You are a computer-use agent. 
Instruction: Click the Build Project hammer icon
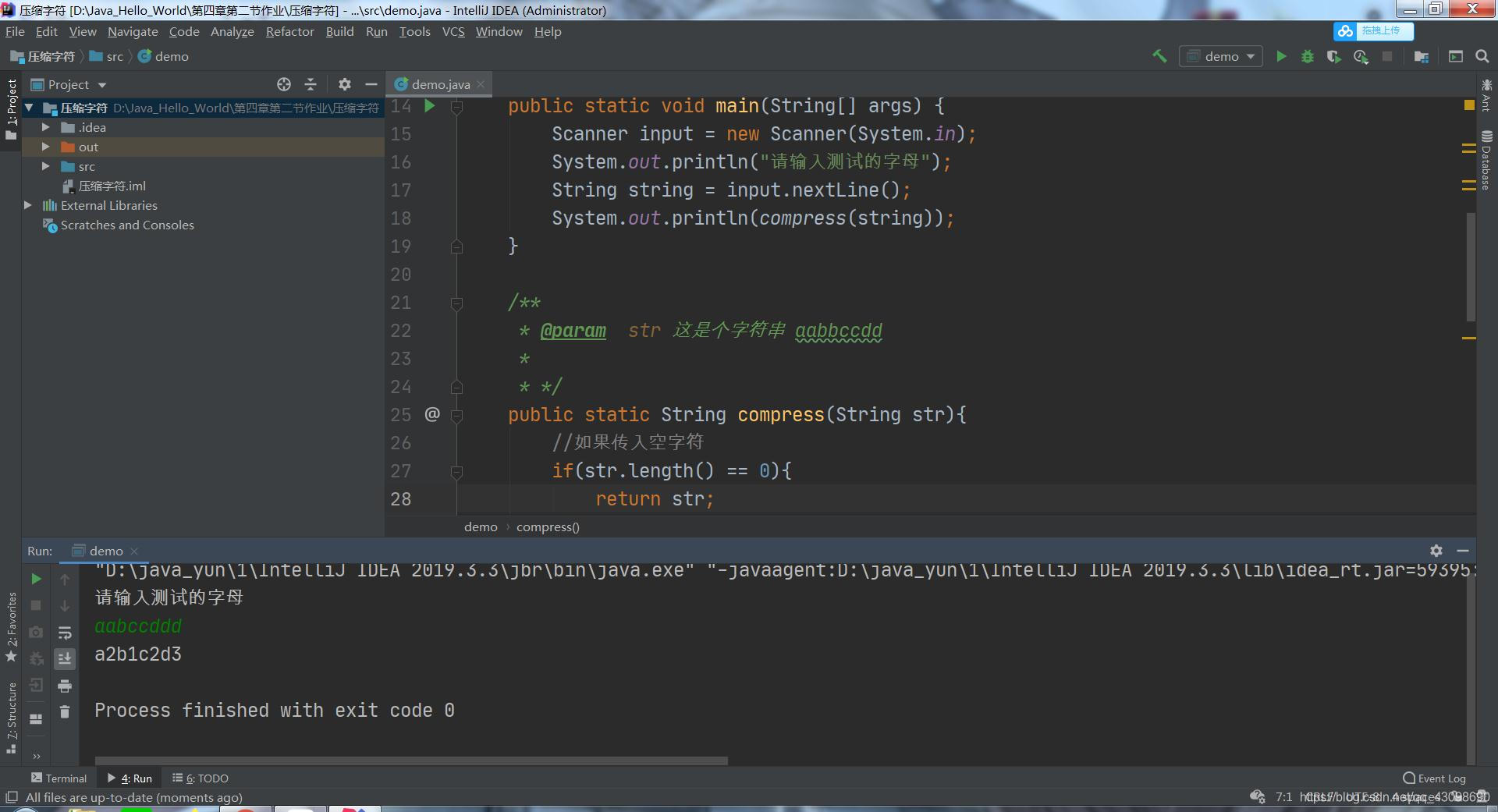pos(1159,56)
